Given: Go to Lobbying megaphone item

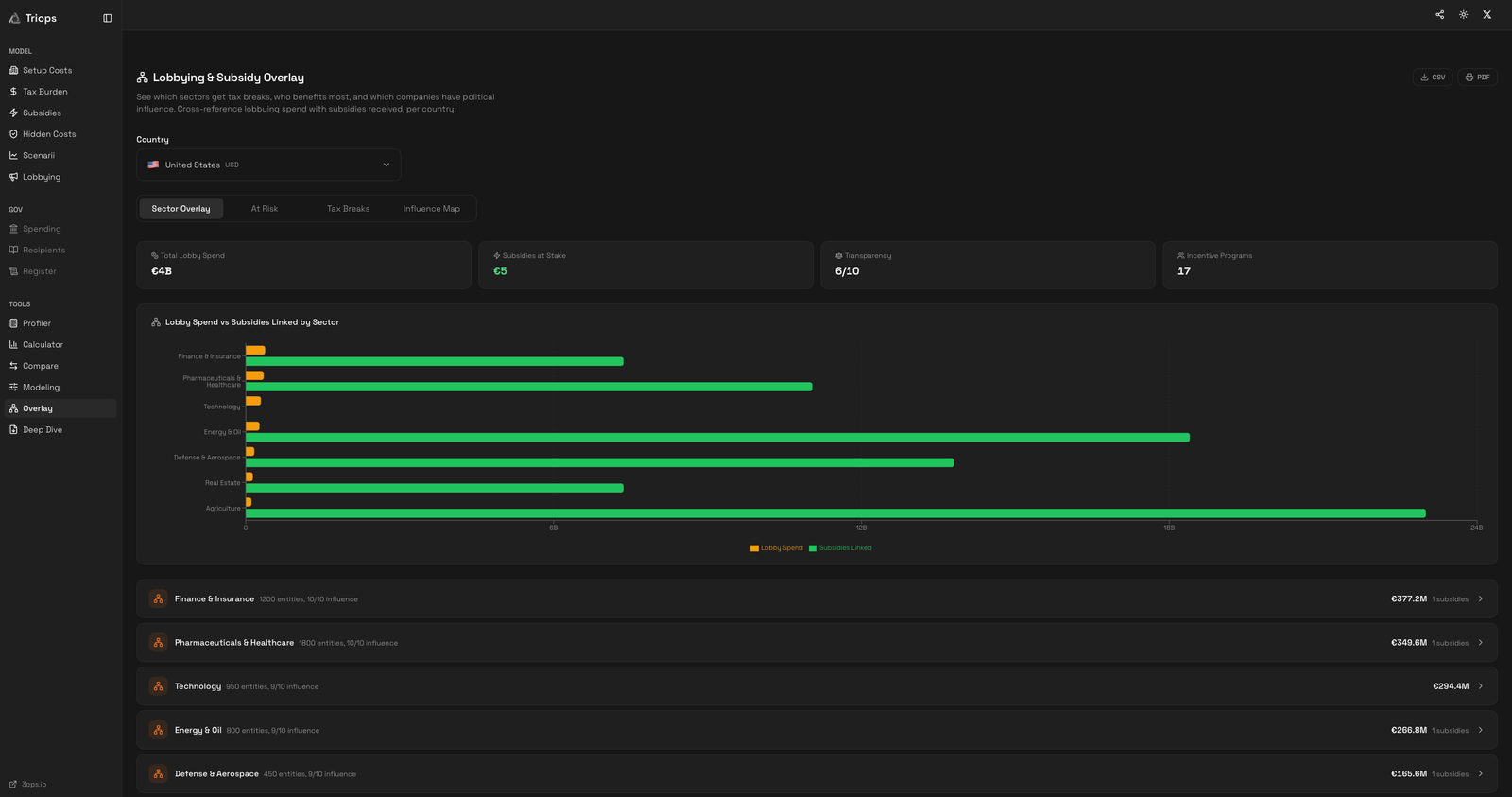Looking at the screenshot, I should pyautogui.click(x=42, y=177).
